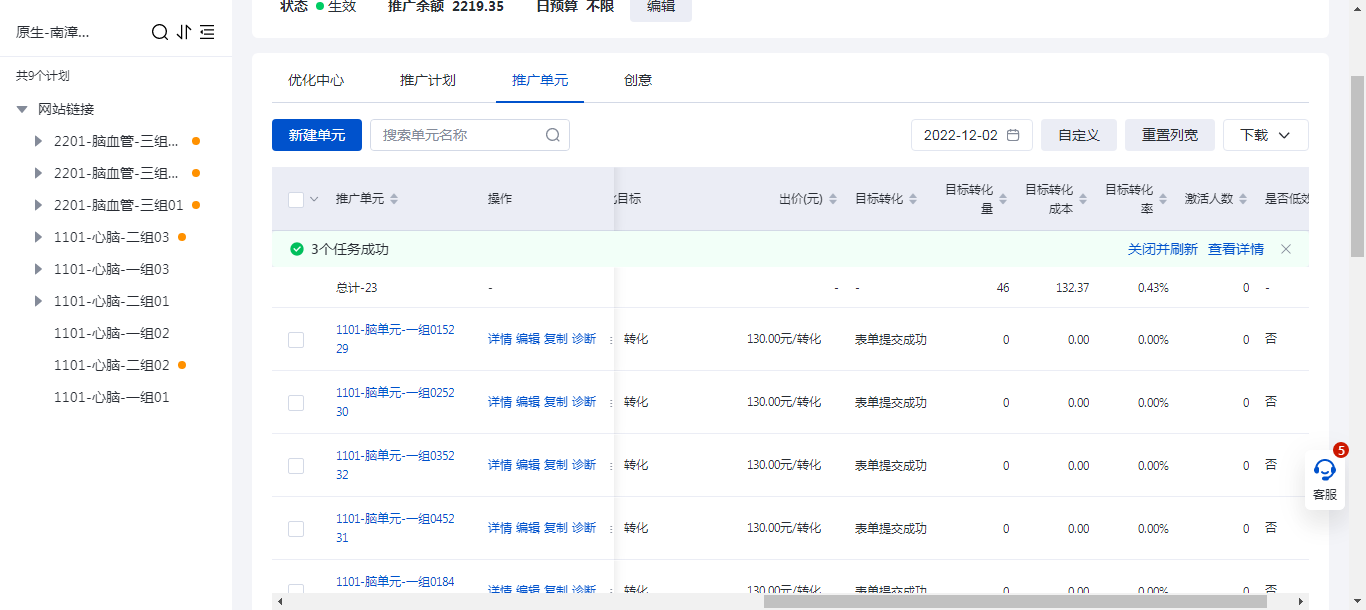This screenshot has height=610, width=1366.
Task: Click the magnifier in the unit search box
Action: (553, 135)
